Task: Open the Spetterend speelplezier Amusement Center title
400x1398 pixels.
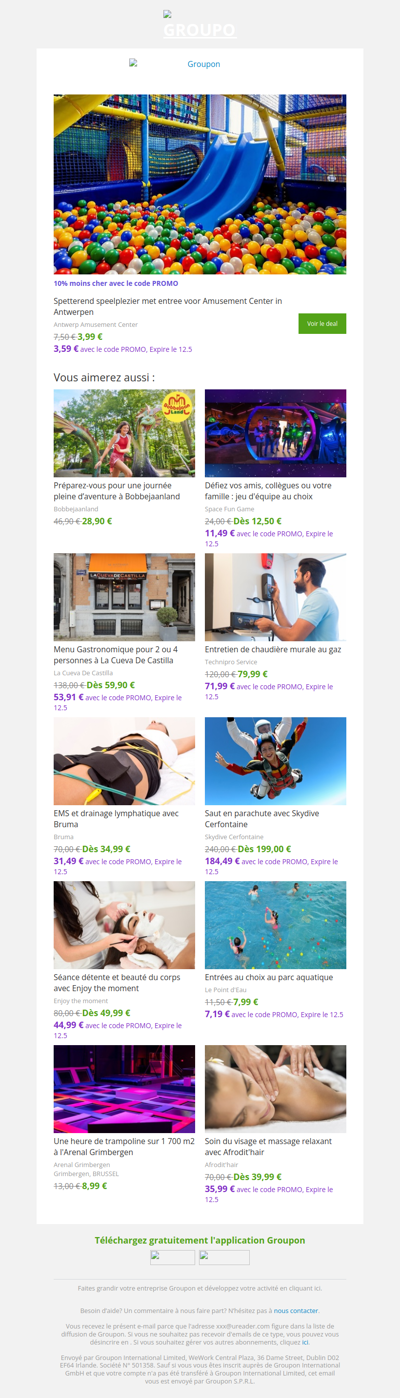Action: pyautogui.click(x=168, y=306)
